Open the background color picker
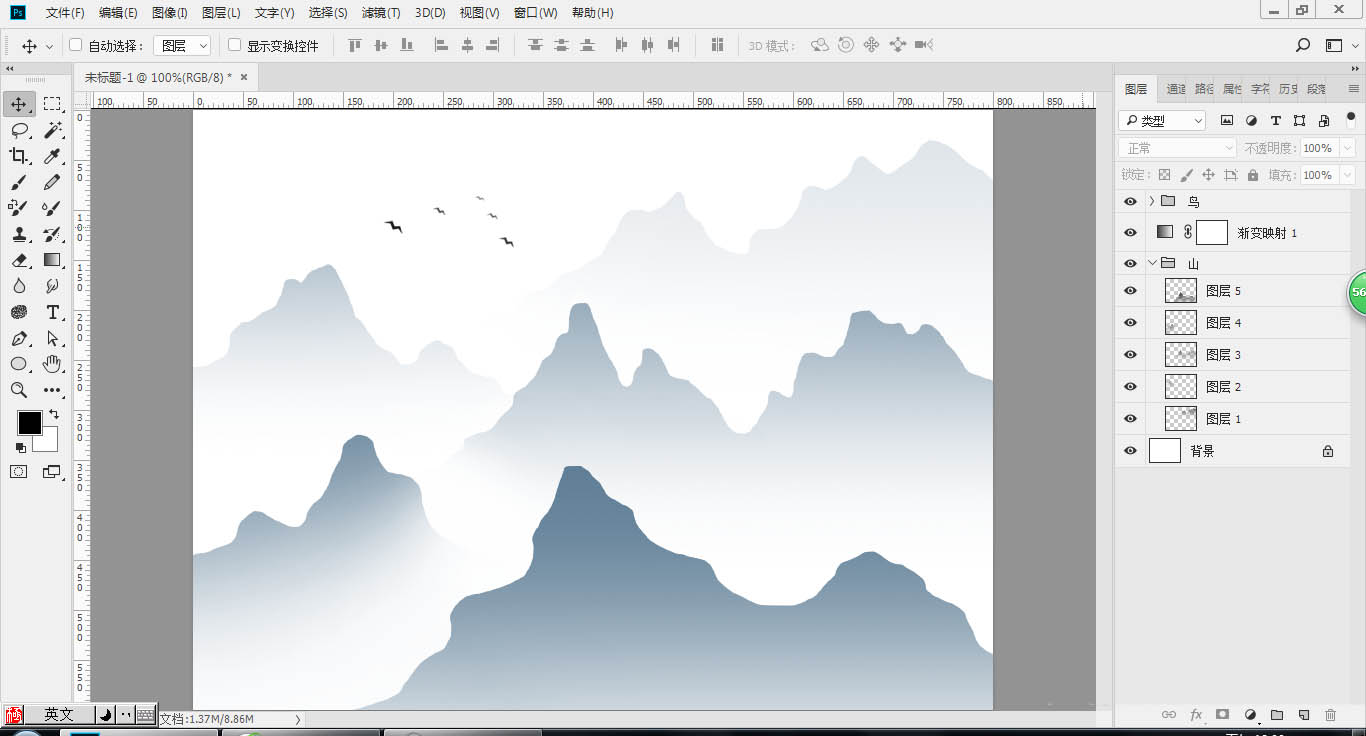Image resolution: width=1366 pixels, height=736 pixels. point(49,442)
